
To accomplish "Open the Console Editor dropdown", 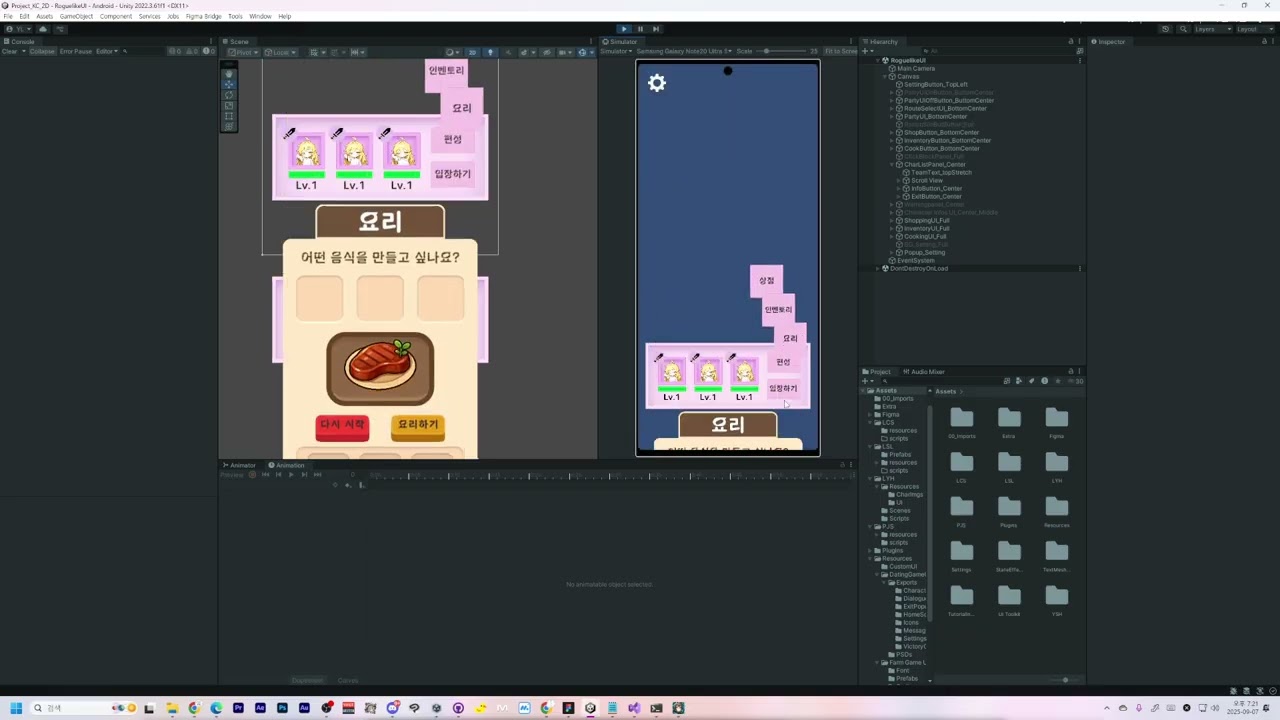I will coord(106,51).
